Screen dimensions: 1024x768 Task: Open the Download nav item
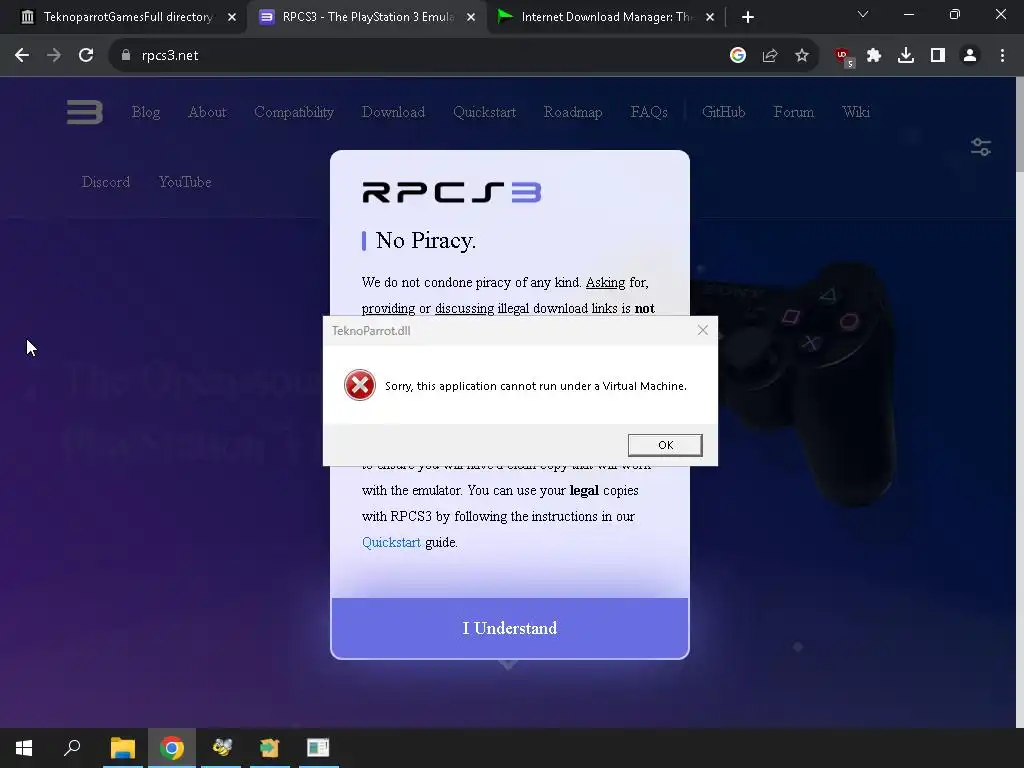[x=393, y=112]
